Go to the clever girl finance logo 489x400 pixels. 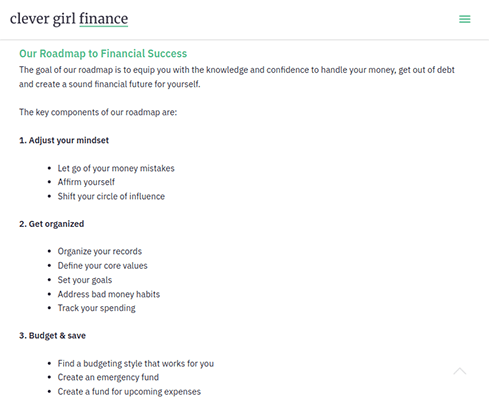coord(69,19)
